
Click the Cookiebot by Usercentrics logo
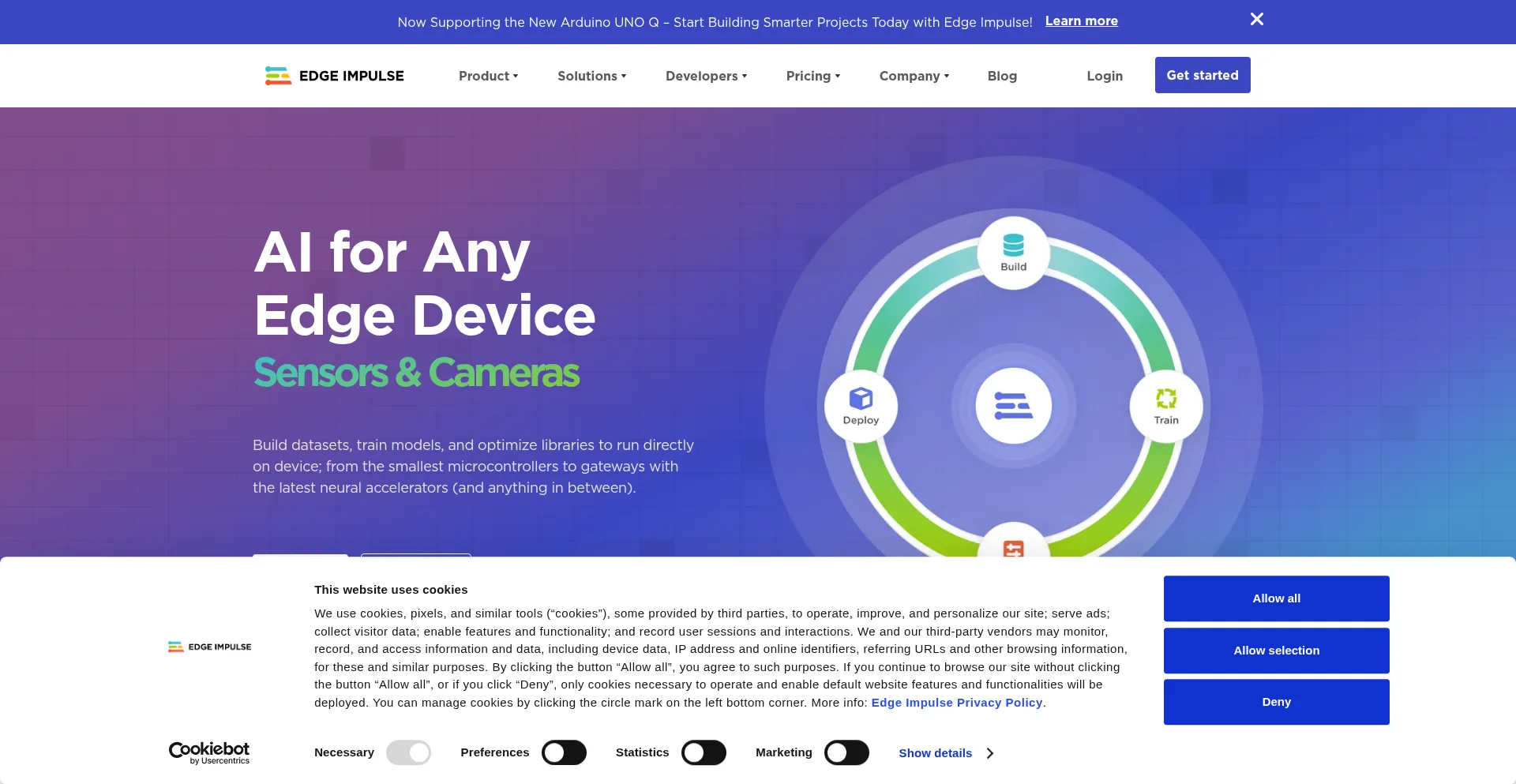(209, 752)
